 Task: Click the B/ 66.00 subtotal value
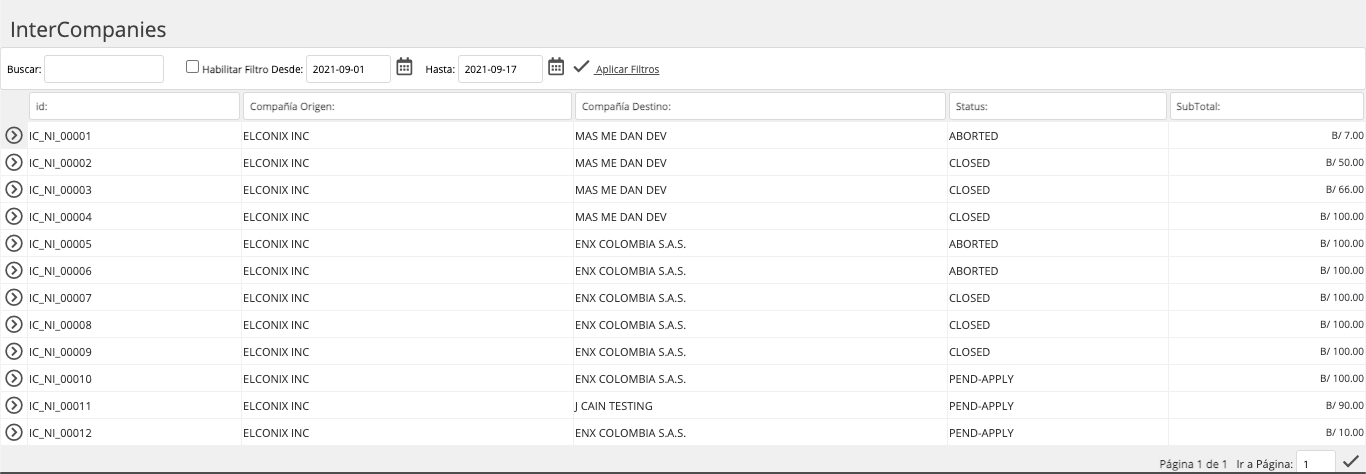(x=1344, y=189)
